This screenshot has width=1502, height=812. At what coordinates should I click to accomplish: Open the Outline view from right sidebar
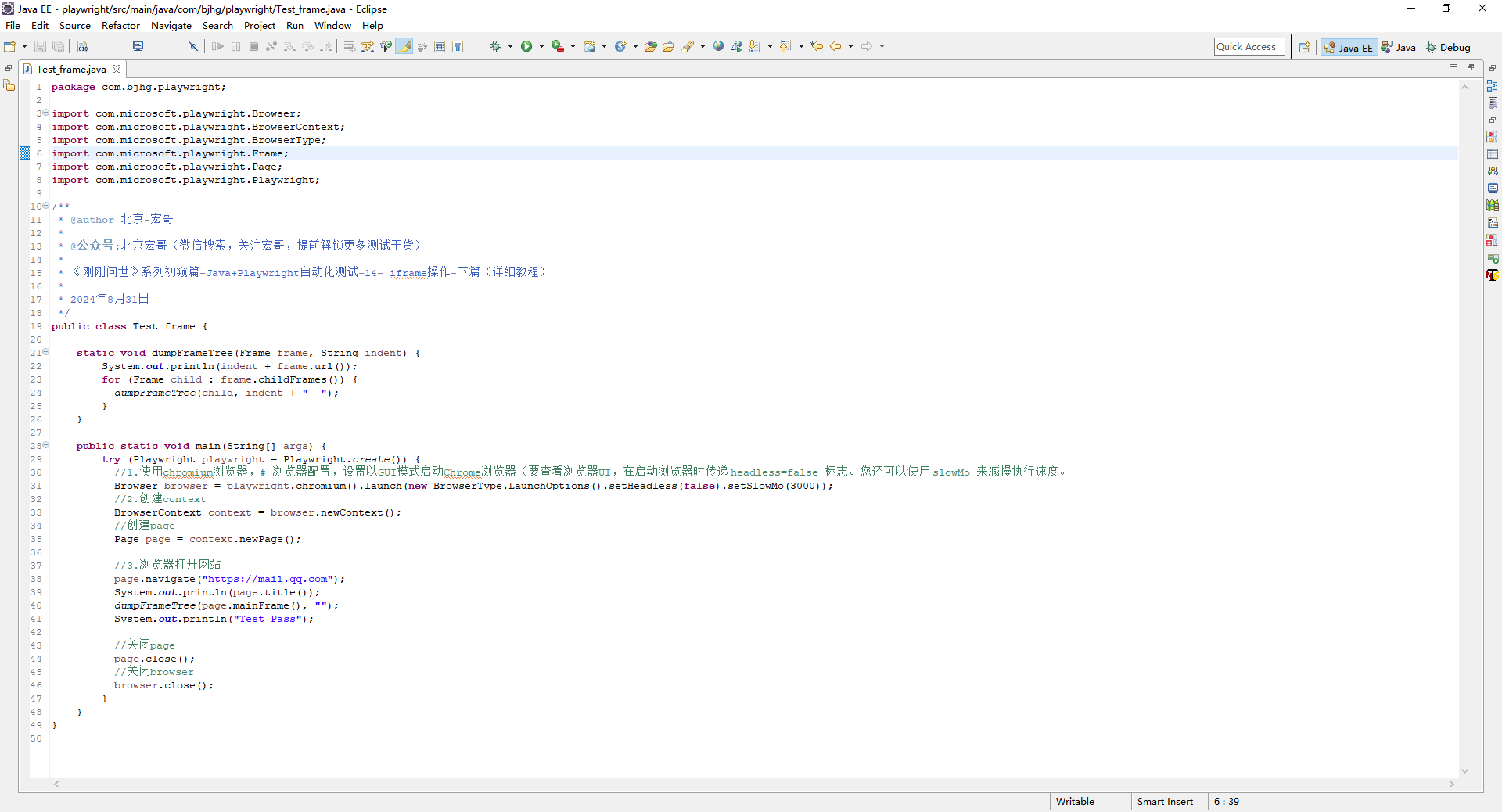coord(1493,86)
